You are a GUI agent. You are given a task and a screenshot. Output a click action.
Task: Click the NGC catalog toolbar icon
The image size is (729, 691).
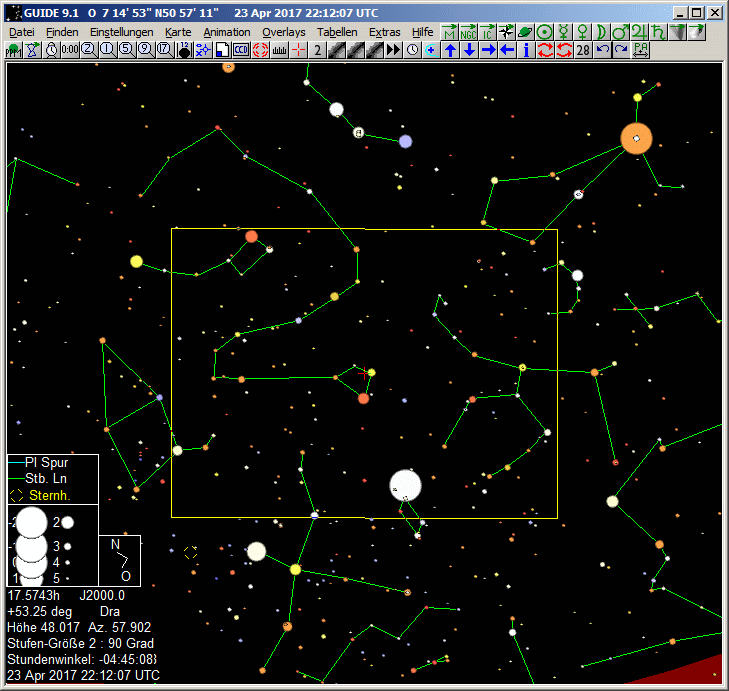click(468, 32)
